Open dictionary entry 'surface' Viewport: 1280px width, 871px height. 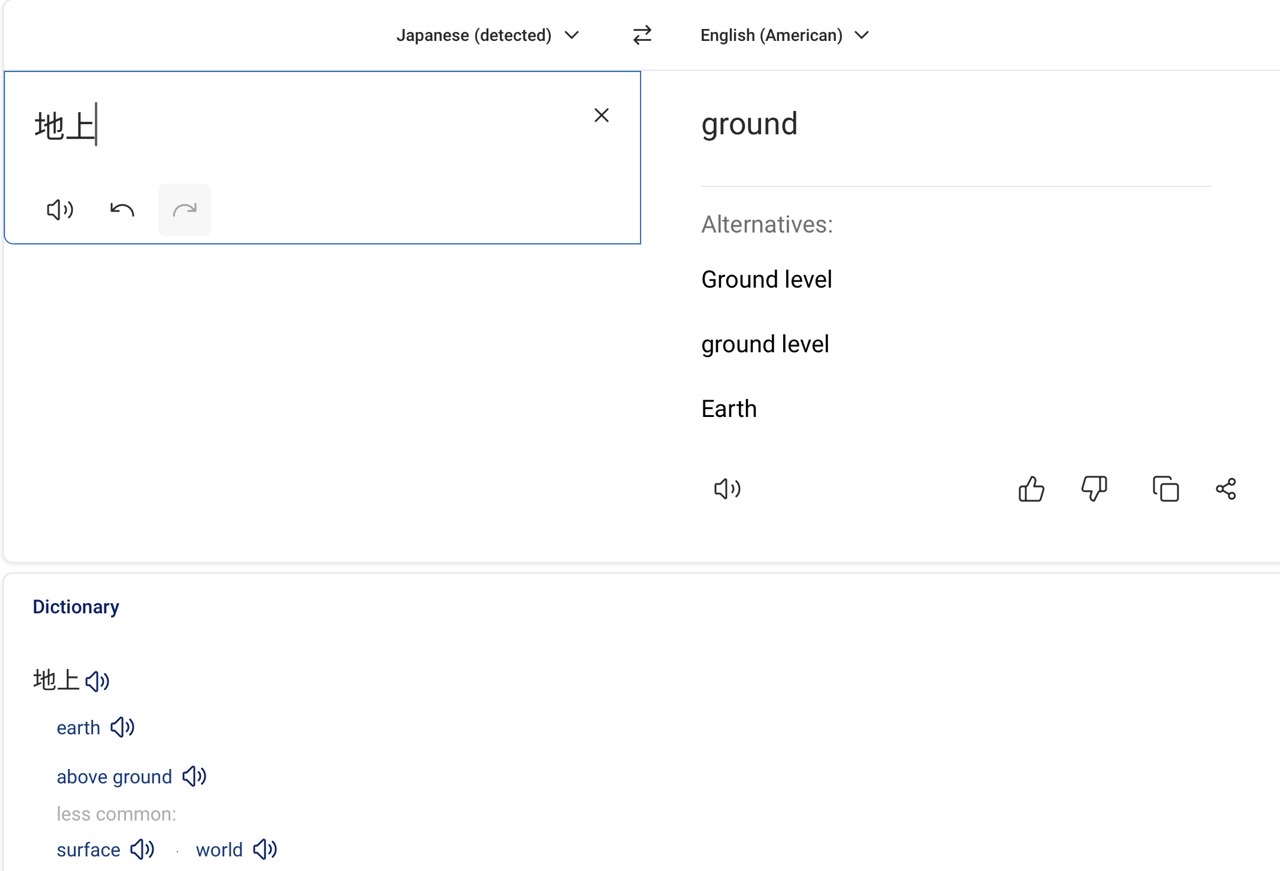point(88,850)
